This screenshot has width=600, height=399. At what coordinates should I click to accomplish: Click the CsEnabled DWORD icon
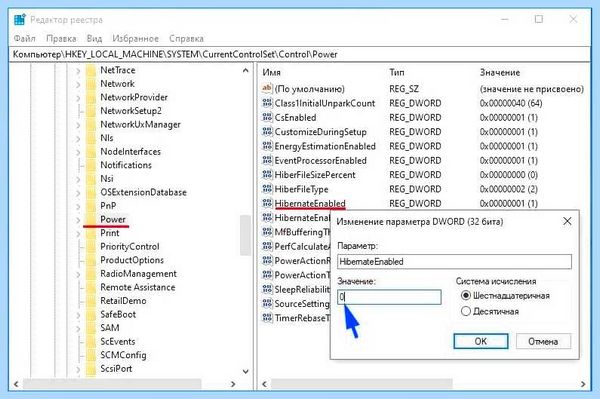tap(267, 117)
